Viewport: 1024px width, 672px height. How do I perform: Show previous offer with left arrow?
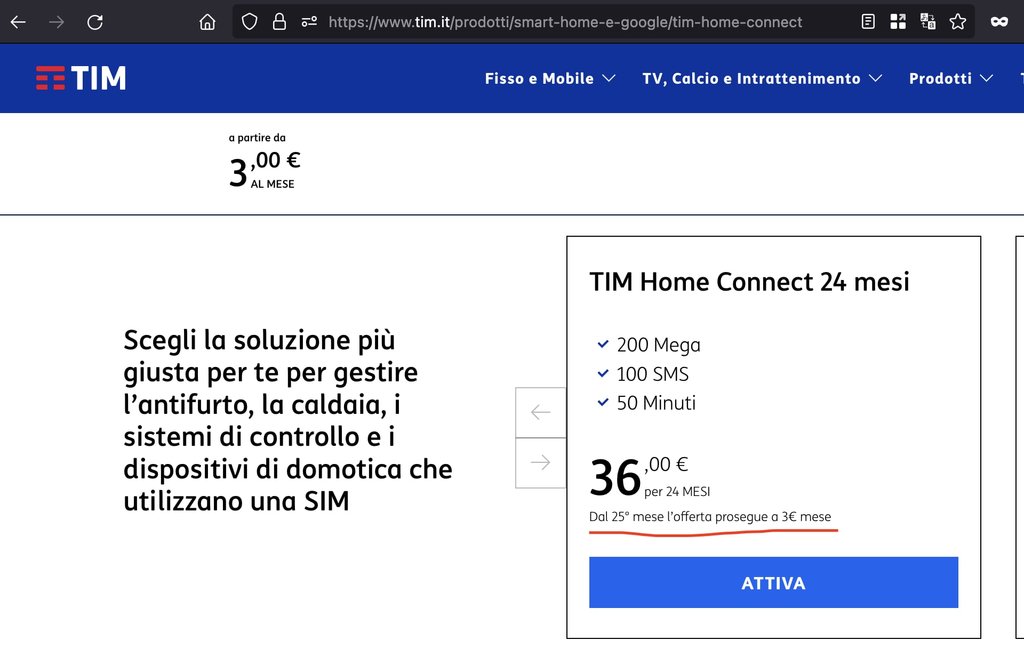point(541,412)
